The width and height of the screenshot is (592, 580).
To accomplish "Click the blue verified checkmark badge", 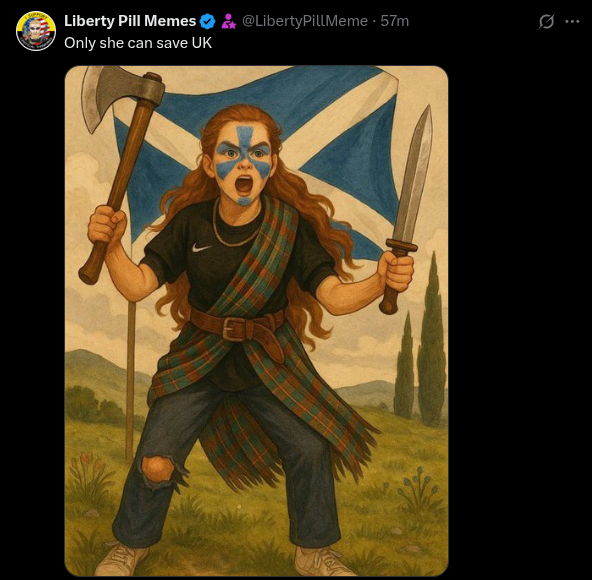I will (207, 21).
